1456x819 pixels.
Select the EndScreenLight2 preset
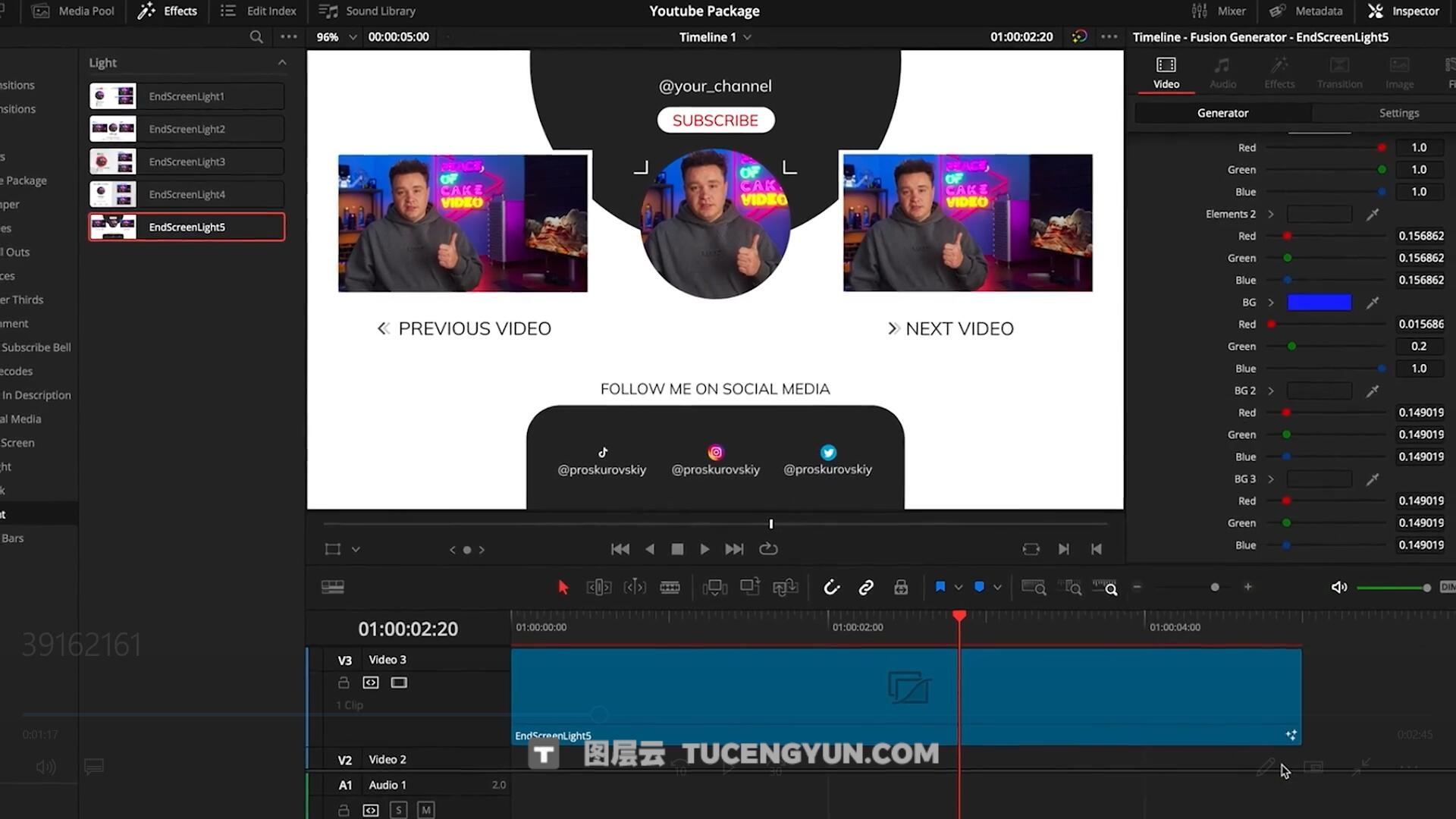187,129
